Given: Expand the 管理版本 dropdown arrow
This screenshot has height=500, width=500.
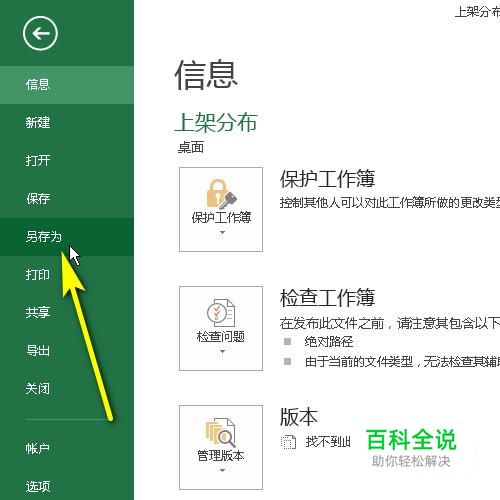Looking at the screenshot, I should (x=222, y=470).
